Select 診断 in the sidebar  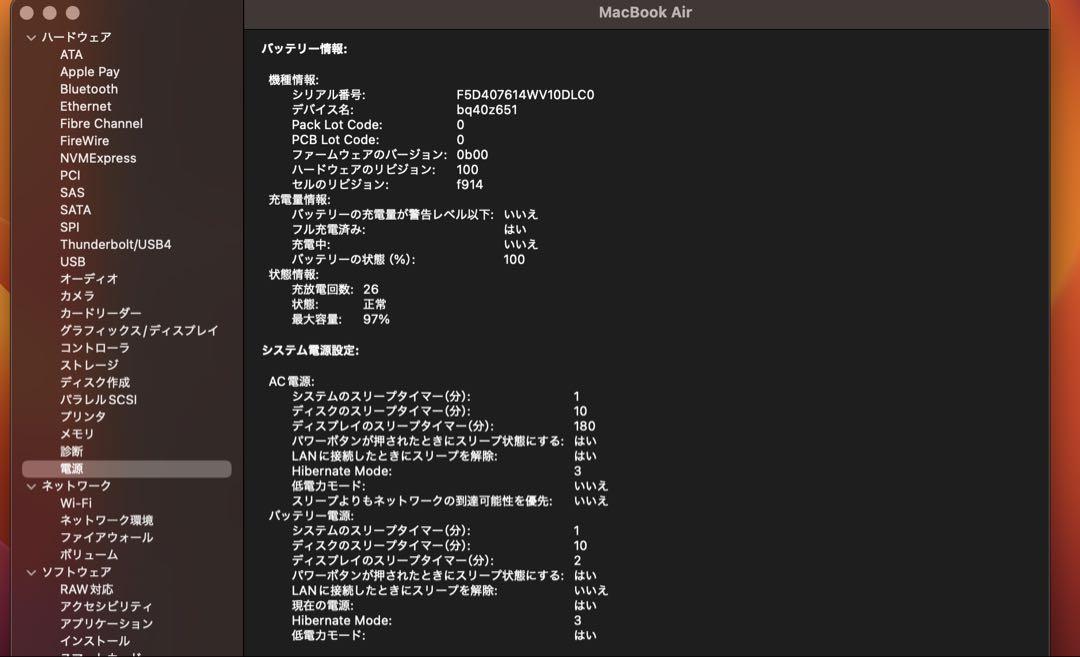click(71, 451)
